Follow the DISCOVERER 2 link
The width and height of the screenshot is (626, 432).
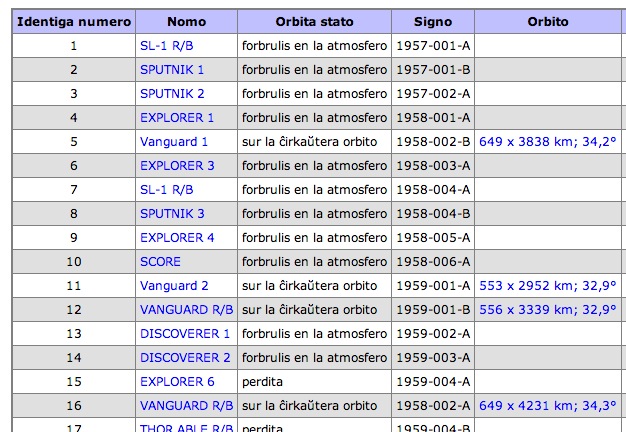(185, 358)
